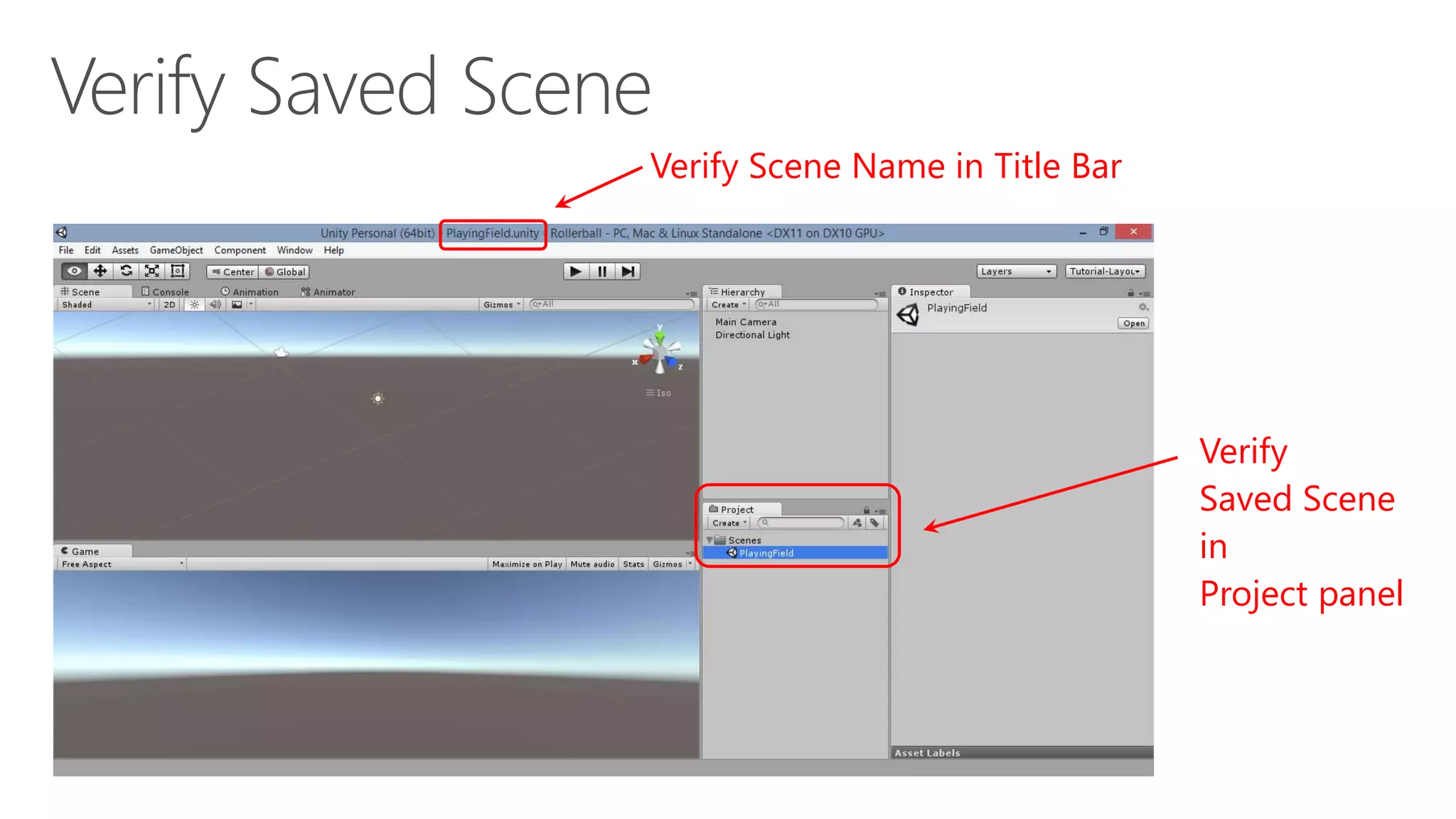Open the Inspector gear settings menu
This screenshot has width=1456, height=819.
click(x=1143, y=307)
